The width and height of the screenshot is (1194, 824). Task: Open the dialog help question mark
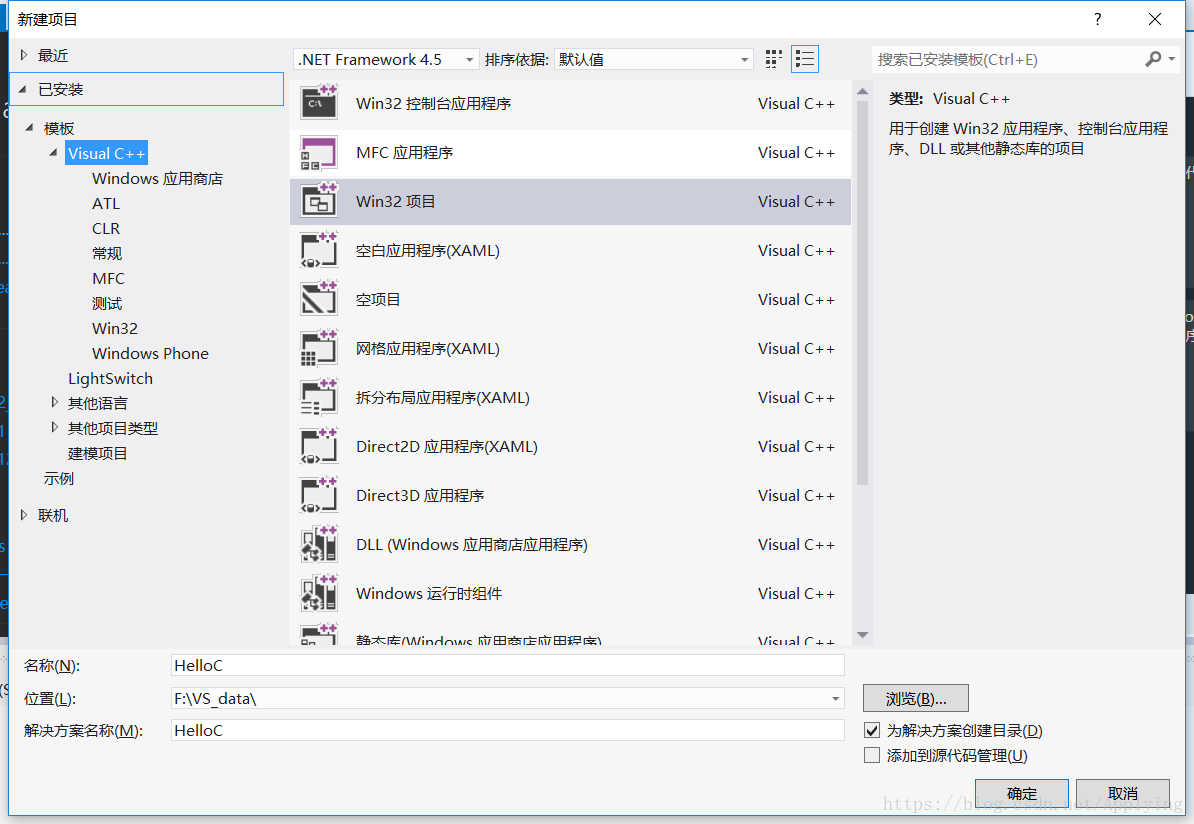click(1097, 19)
